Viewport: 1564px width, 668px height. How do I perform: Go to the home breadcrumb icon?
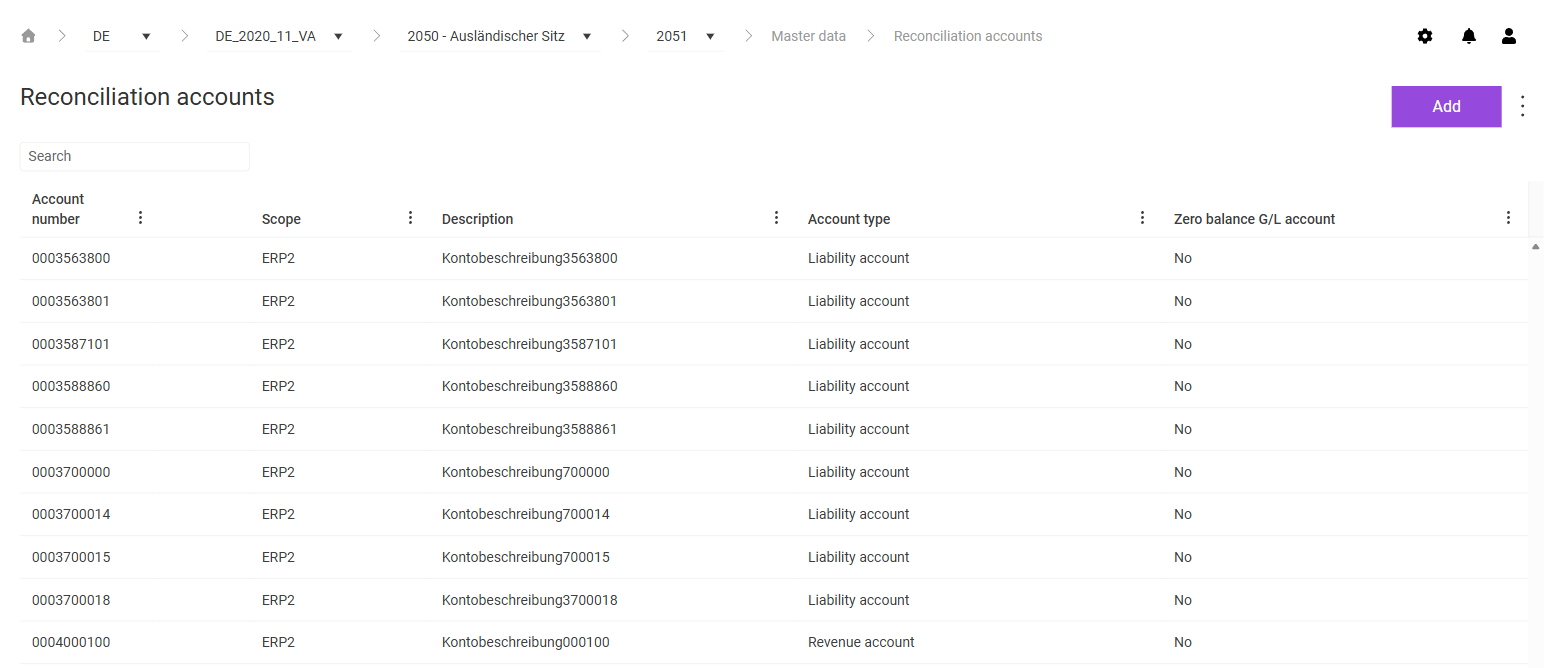point(28,36)
